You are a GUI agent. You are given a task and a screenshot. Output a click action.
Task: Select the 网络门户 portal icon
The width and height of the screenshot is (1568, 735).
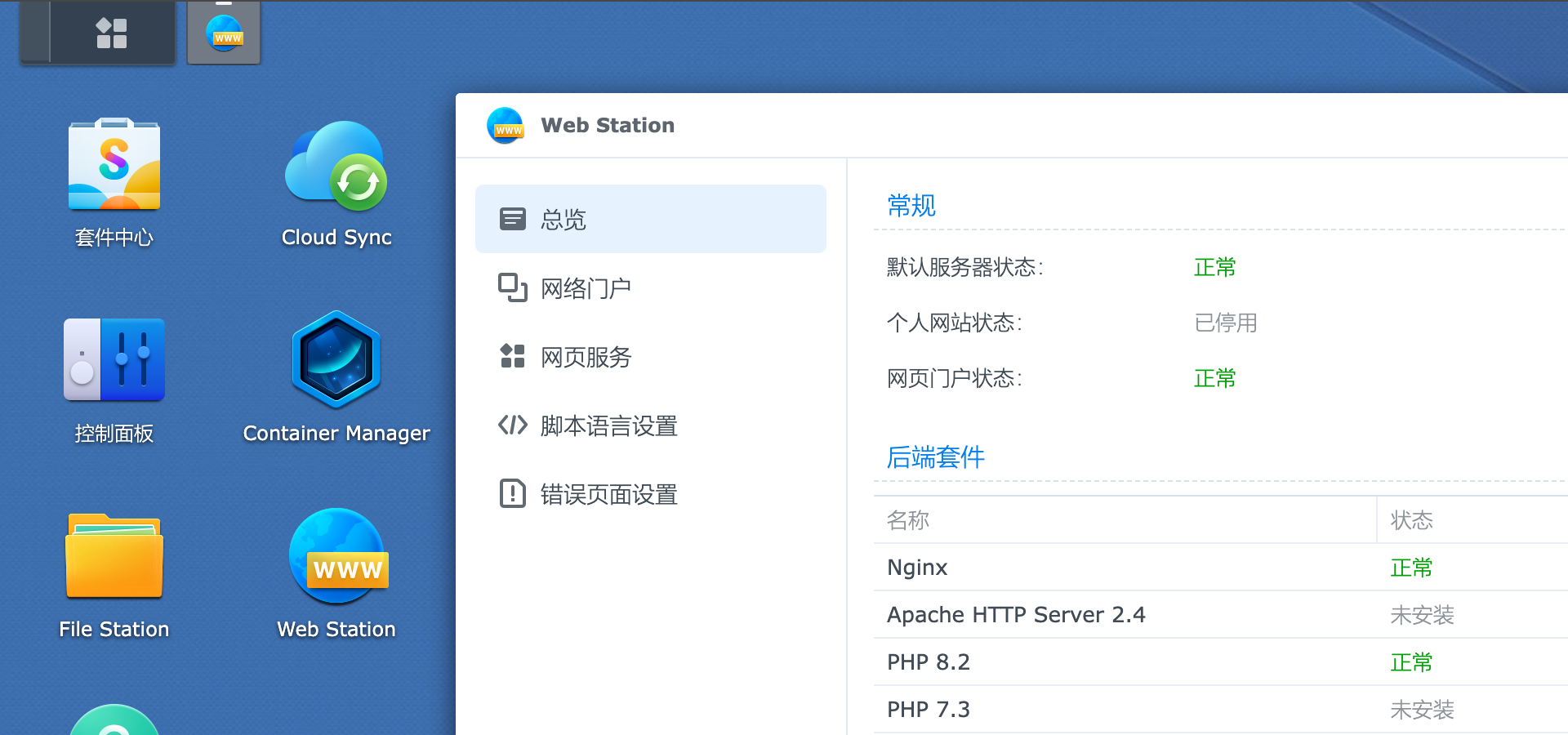pos(512,287)
